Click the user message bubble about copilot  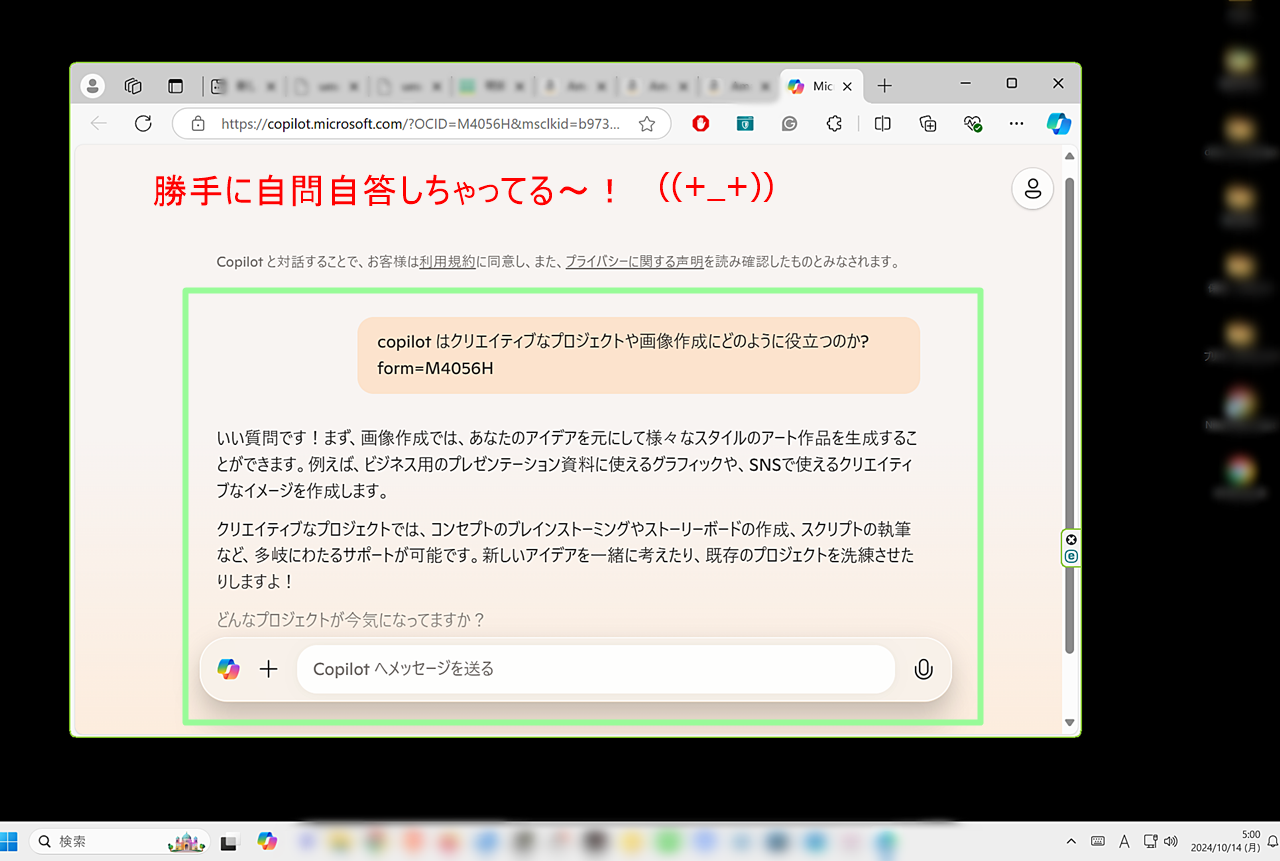(x=638, y=355)
